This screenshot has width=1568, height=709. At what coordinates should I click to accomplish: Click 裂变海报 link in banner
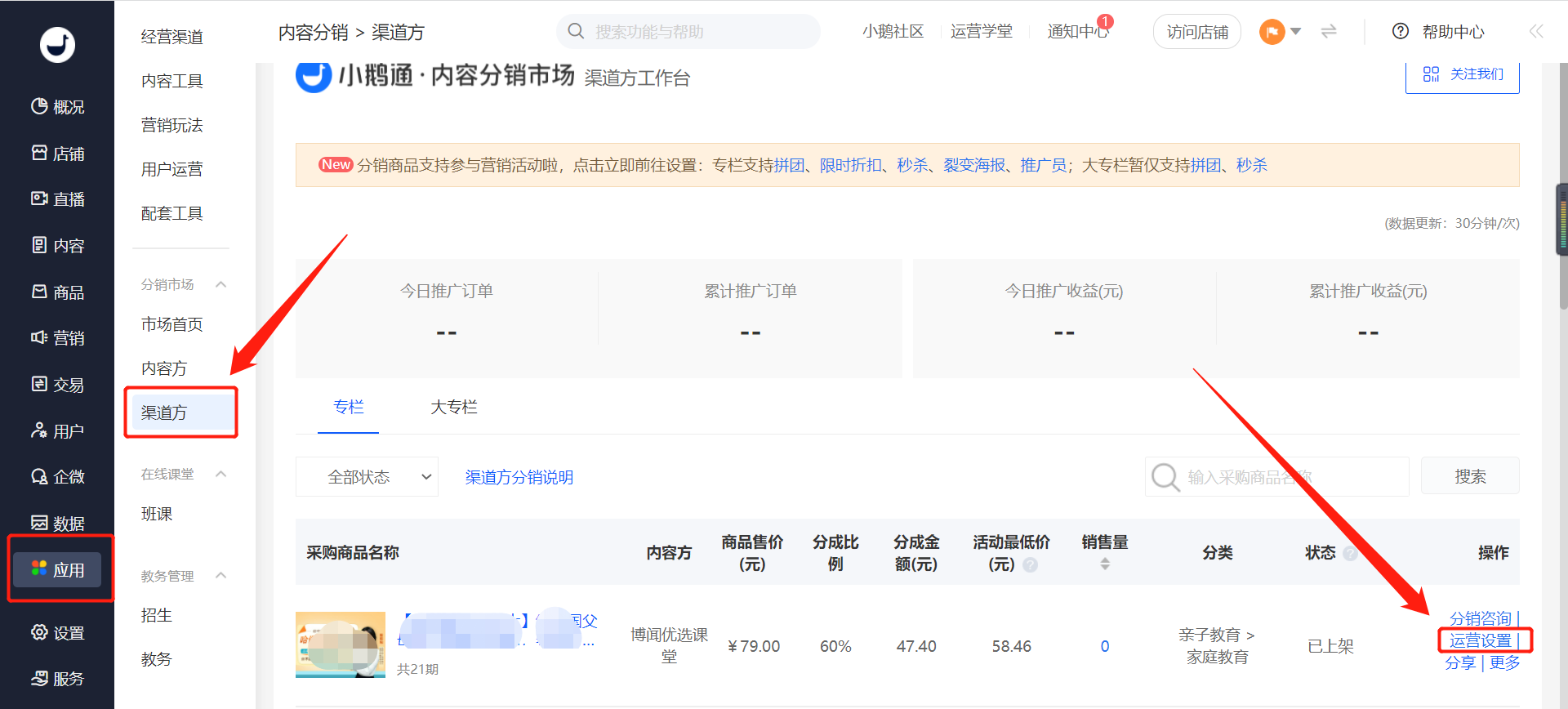click(974, 165)
